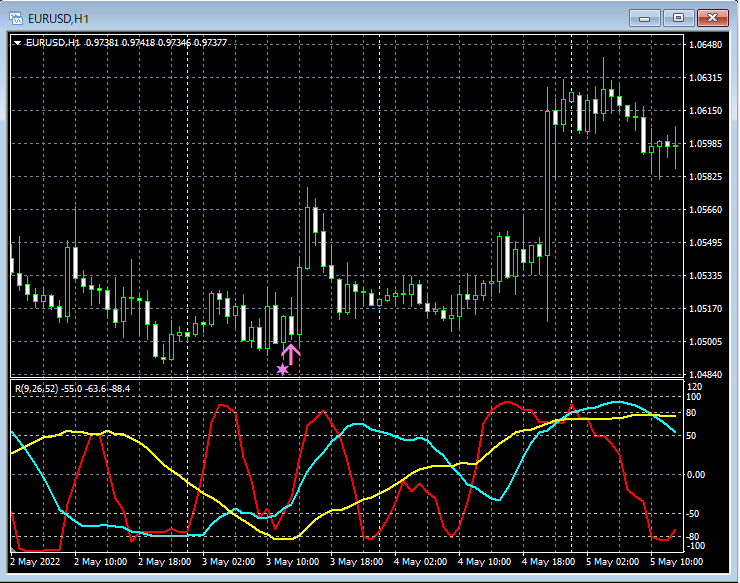Click the 2 May 10:00 time label
The height and width of the screenshot is (583, 740).
[x=101, y=562]
